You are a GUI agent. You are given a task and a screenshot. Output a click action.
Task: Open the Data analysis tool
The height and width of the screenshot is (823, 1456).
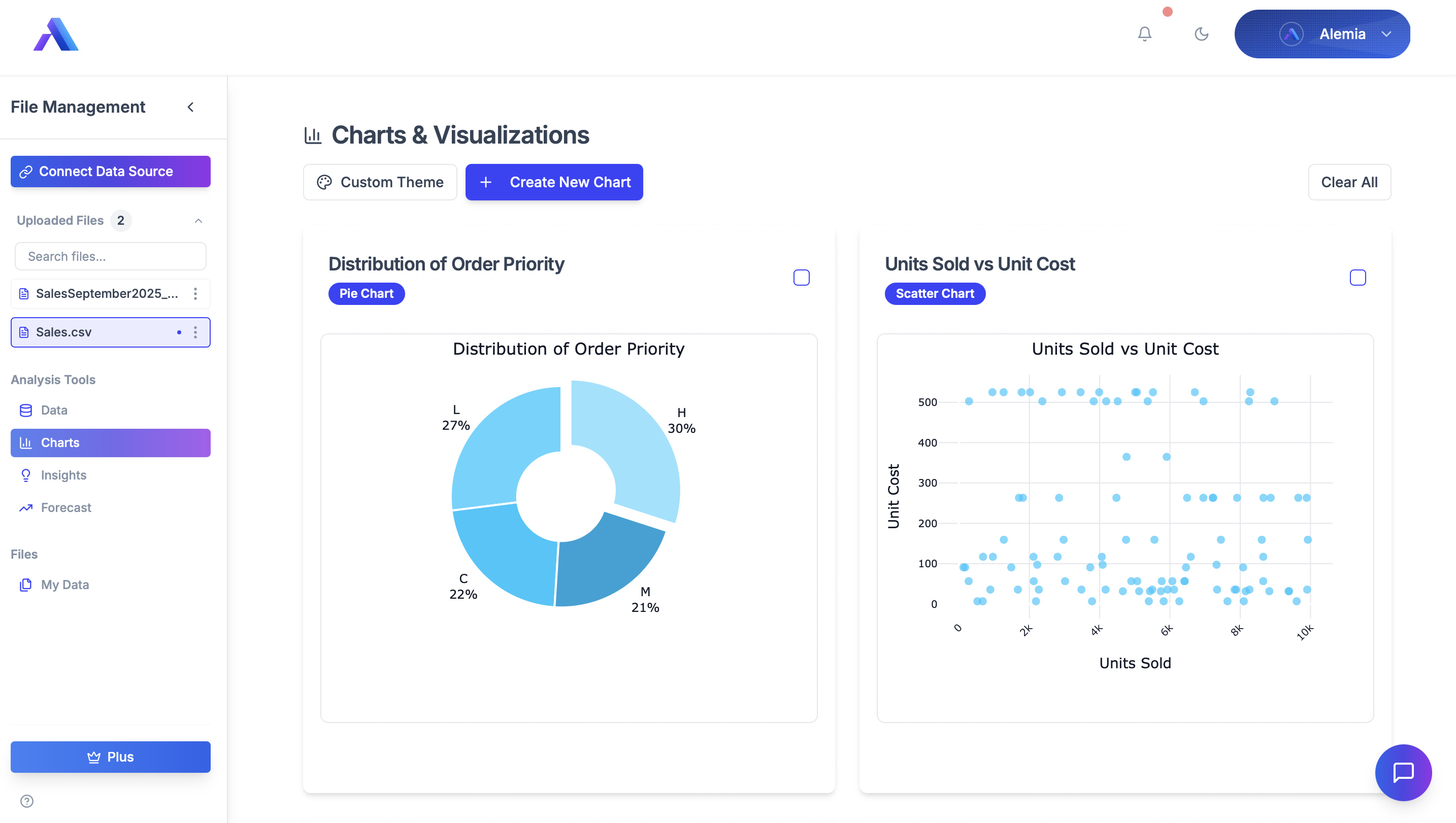(x=54, y=410)
